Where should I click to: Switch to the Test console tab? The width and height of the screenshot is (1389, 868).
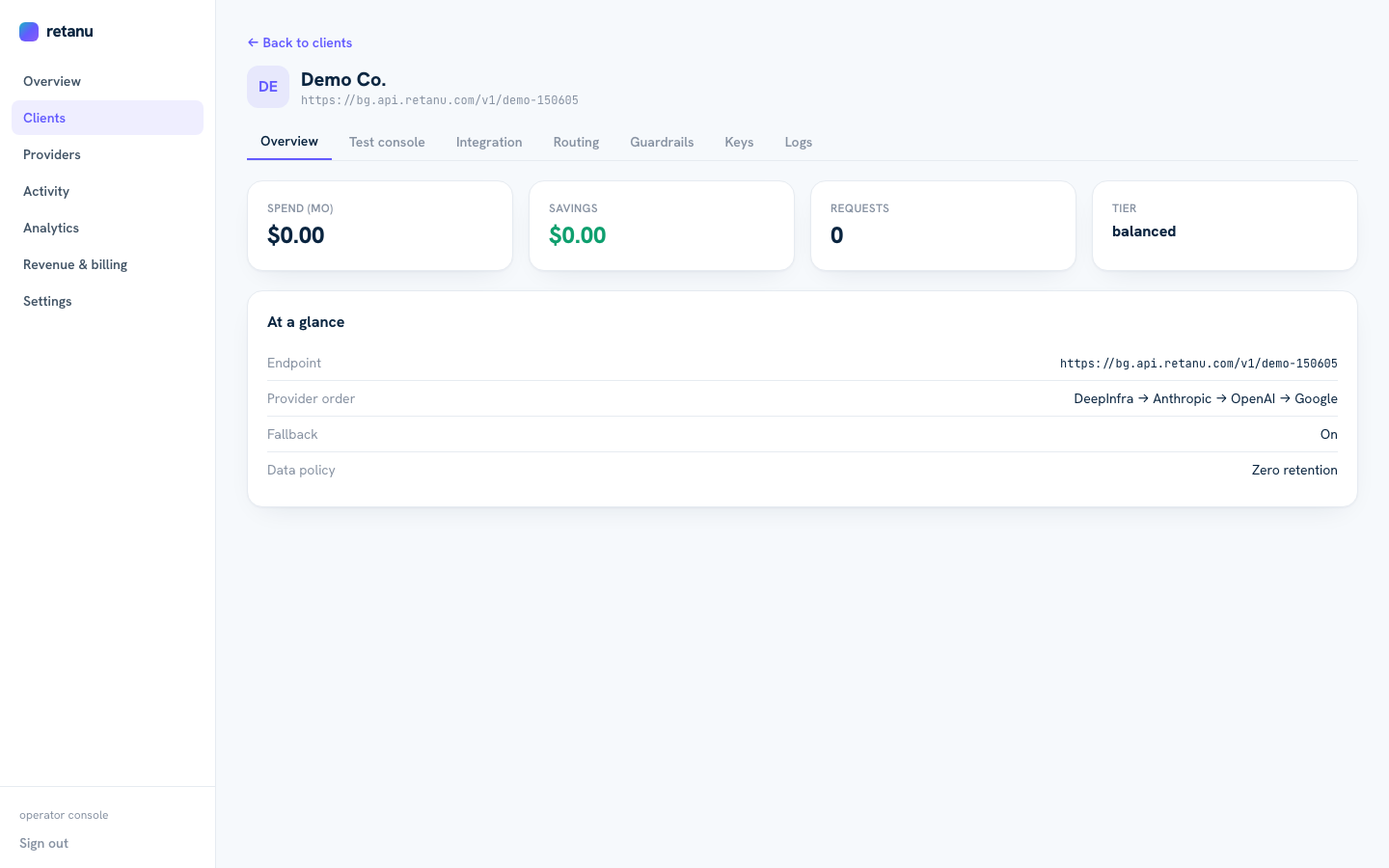pyautogui.click(x=387, y=142)
